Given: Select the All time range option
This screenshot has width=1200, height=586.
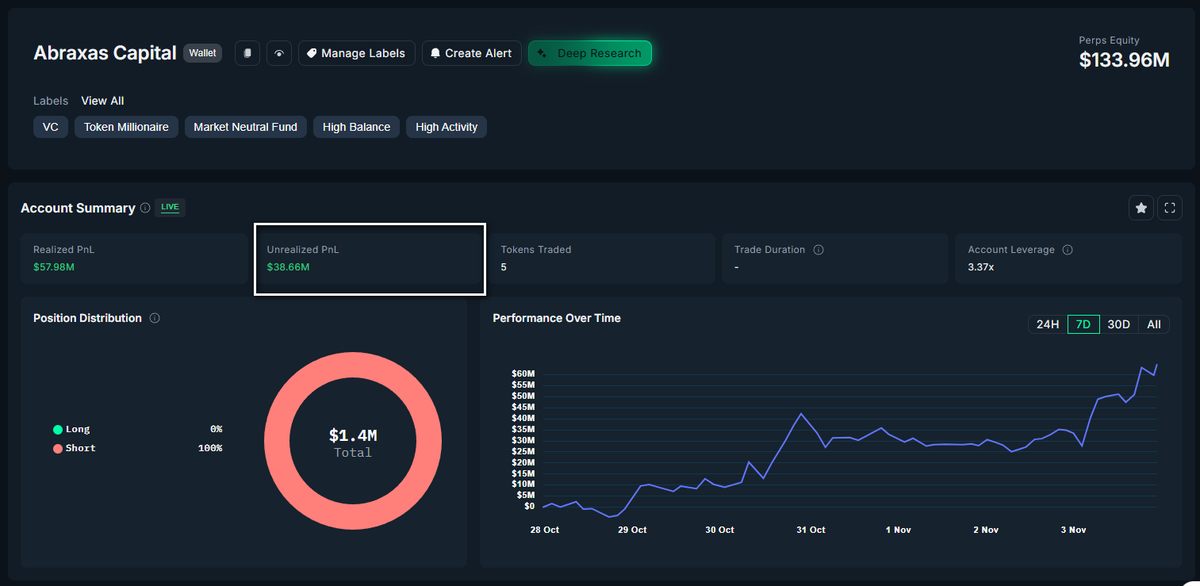Looking at the screenshot, I should [x=1153, y=324].
